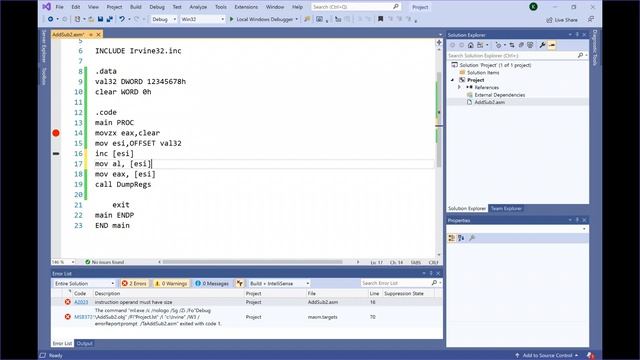The height and width of the screenshot is (360, 640).
Task: Collapse the Project node in Solution Explorer
Action: (452, 80)
